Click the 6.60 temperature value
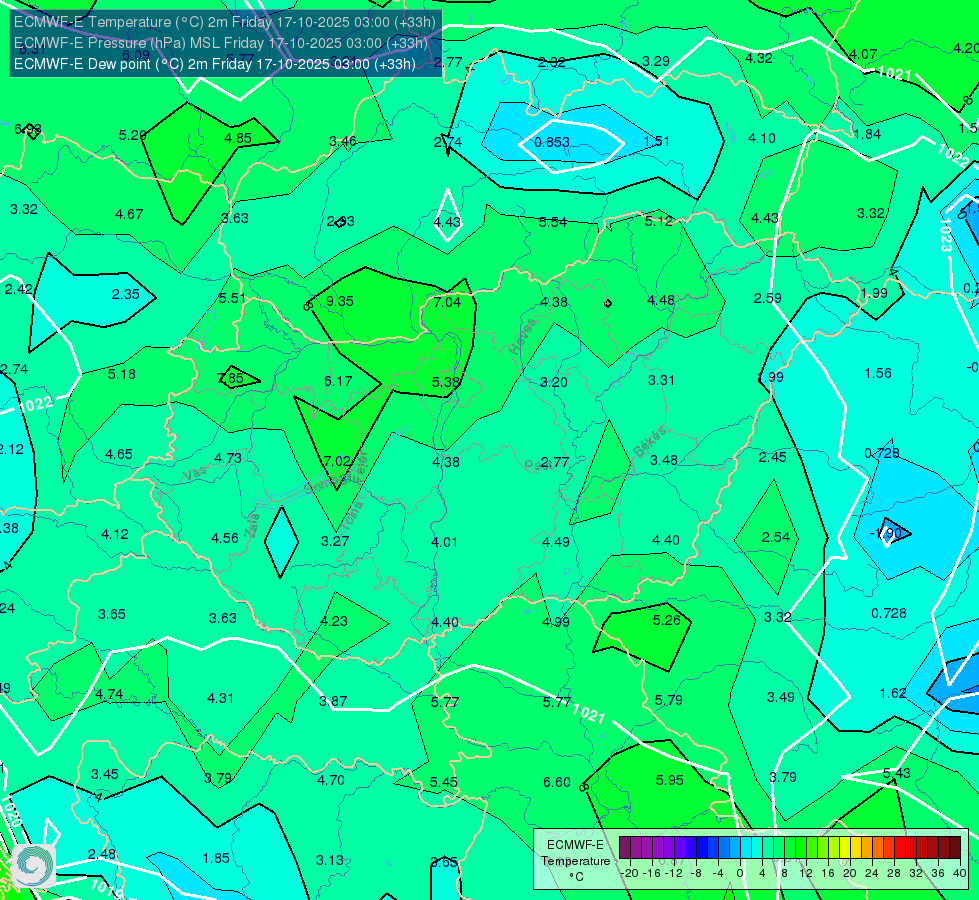Image resolution: width=979 pixels, height=900 pixels. tap(557, 783)
